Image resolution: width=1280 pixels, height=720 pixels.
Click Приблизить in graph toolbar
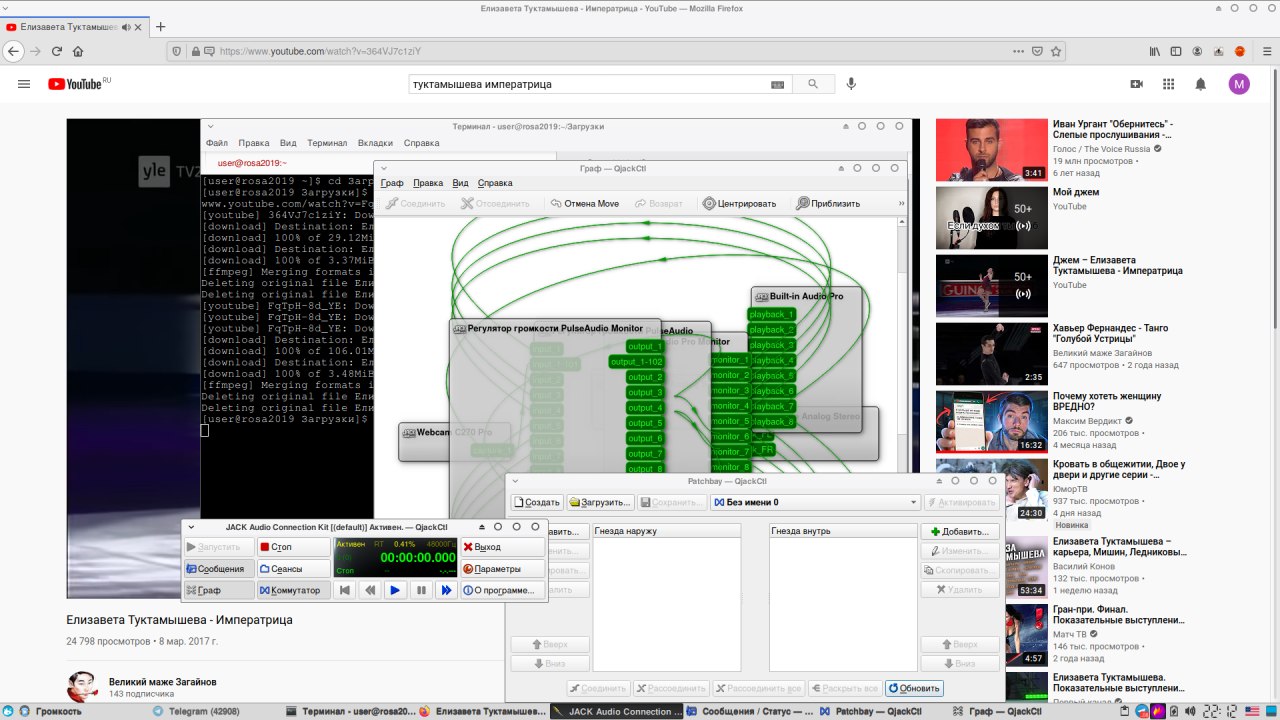[x=828, y=203]
